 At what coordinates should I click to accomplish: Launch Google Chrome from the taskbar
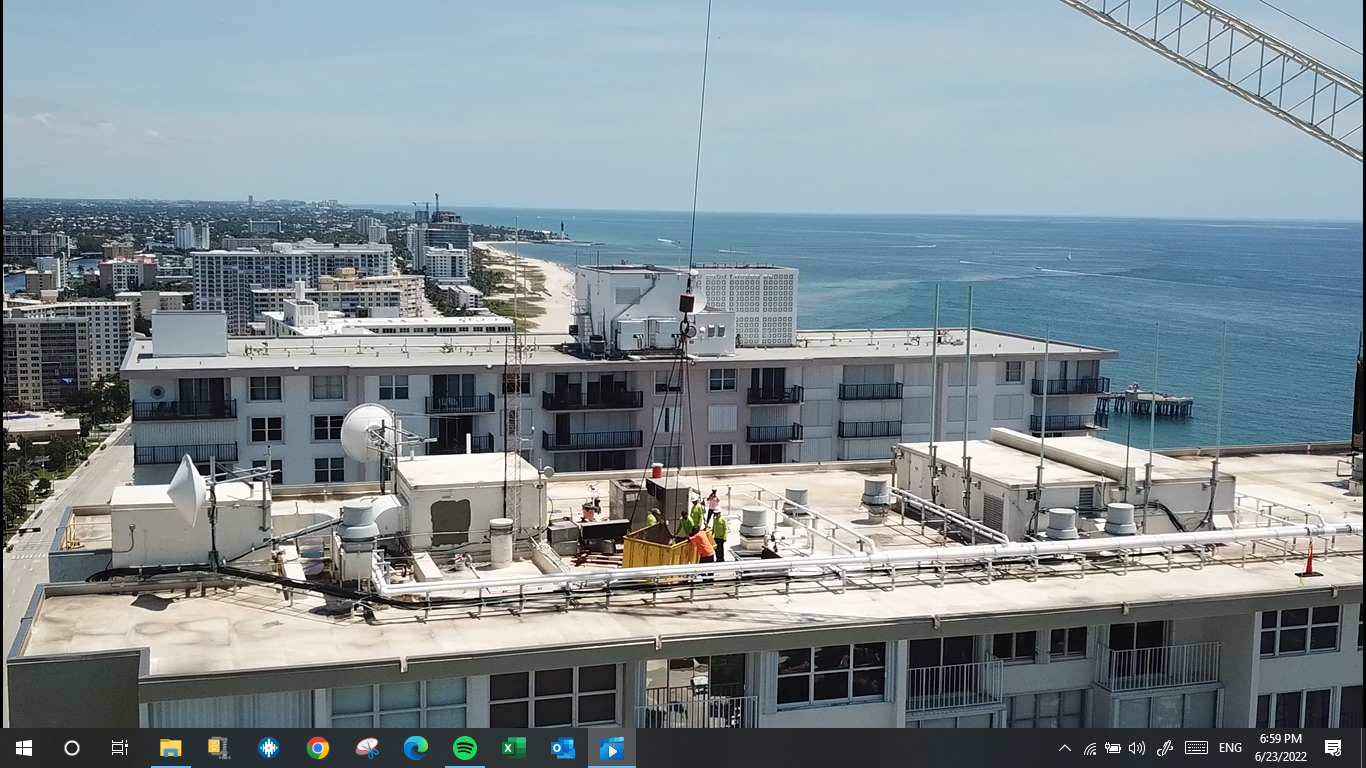(x=318, y=748)
